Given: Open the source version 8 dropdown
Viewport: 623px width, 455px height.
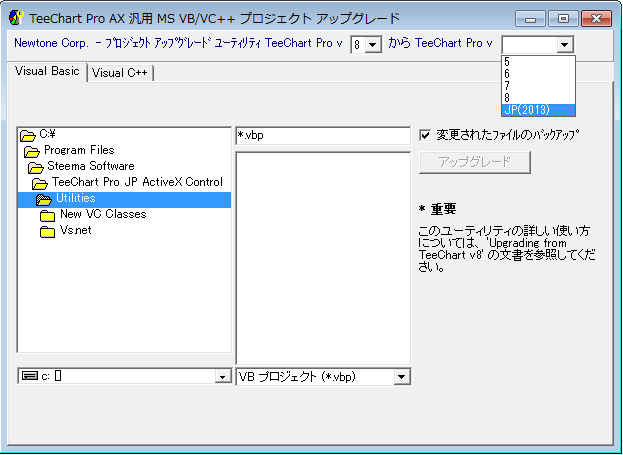Looking at the screenshot, I should click(373, 45).
